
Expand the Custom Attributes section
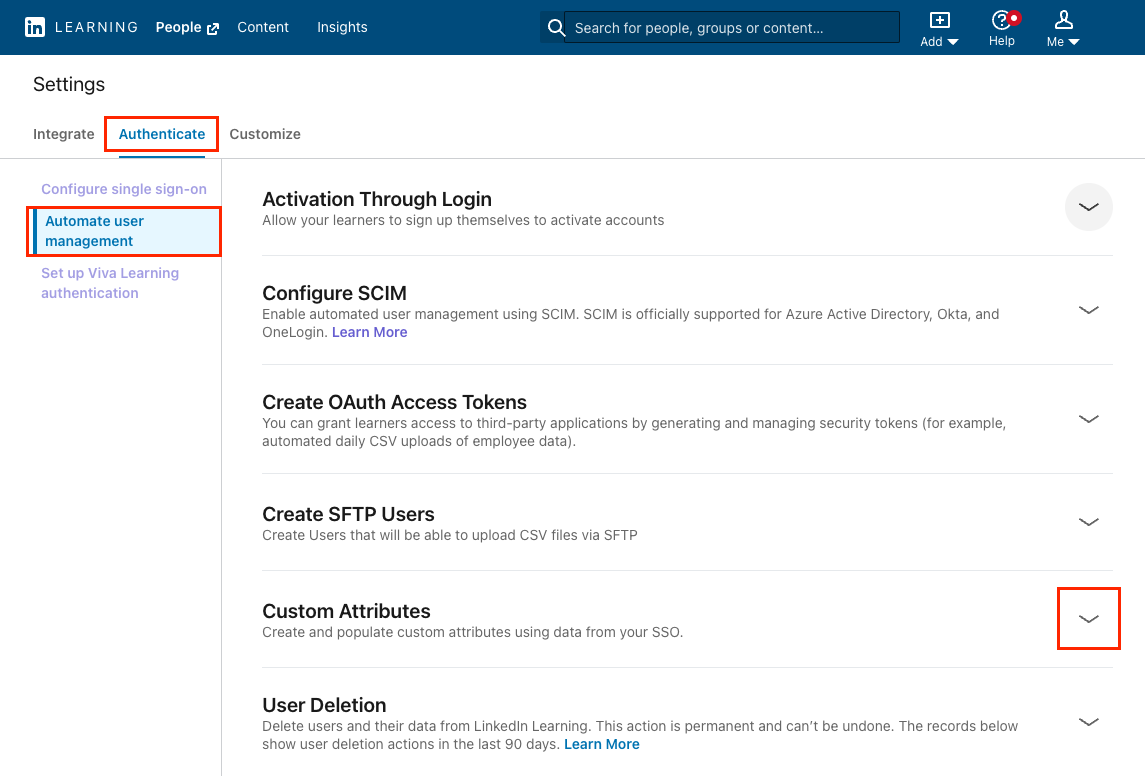click(x=1088, y=618)
